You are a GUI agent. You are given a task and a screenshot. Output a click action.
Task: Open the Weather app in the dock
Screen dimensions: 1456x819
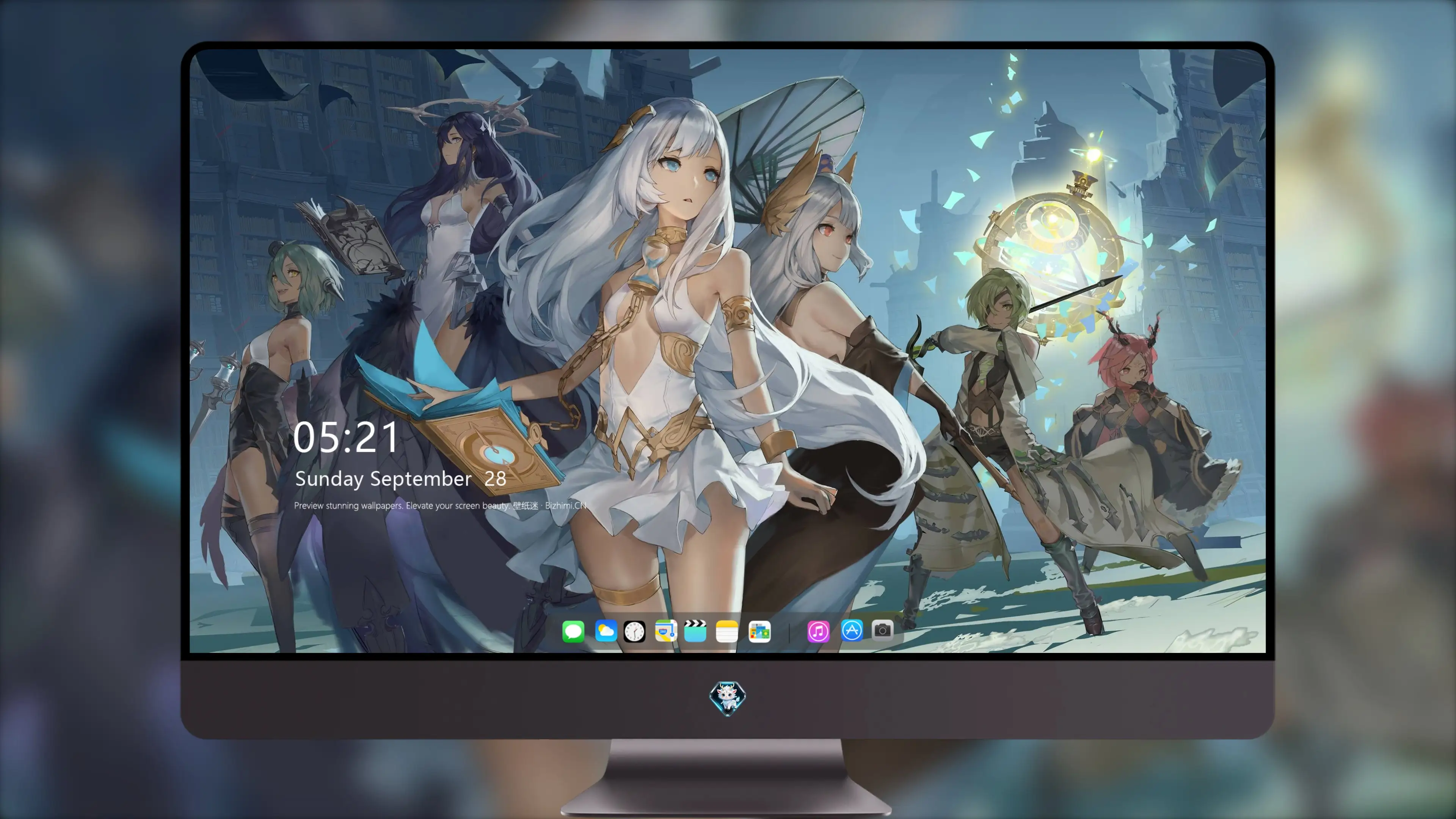click(606, 631)
